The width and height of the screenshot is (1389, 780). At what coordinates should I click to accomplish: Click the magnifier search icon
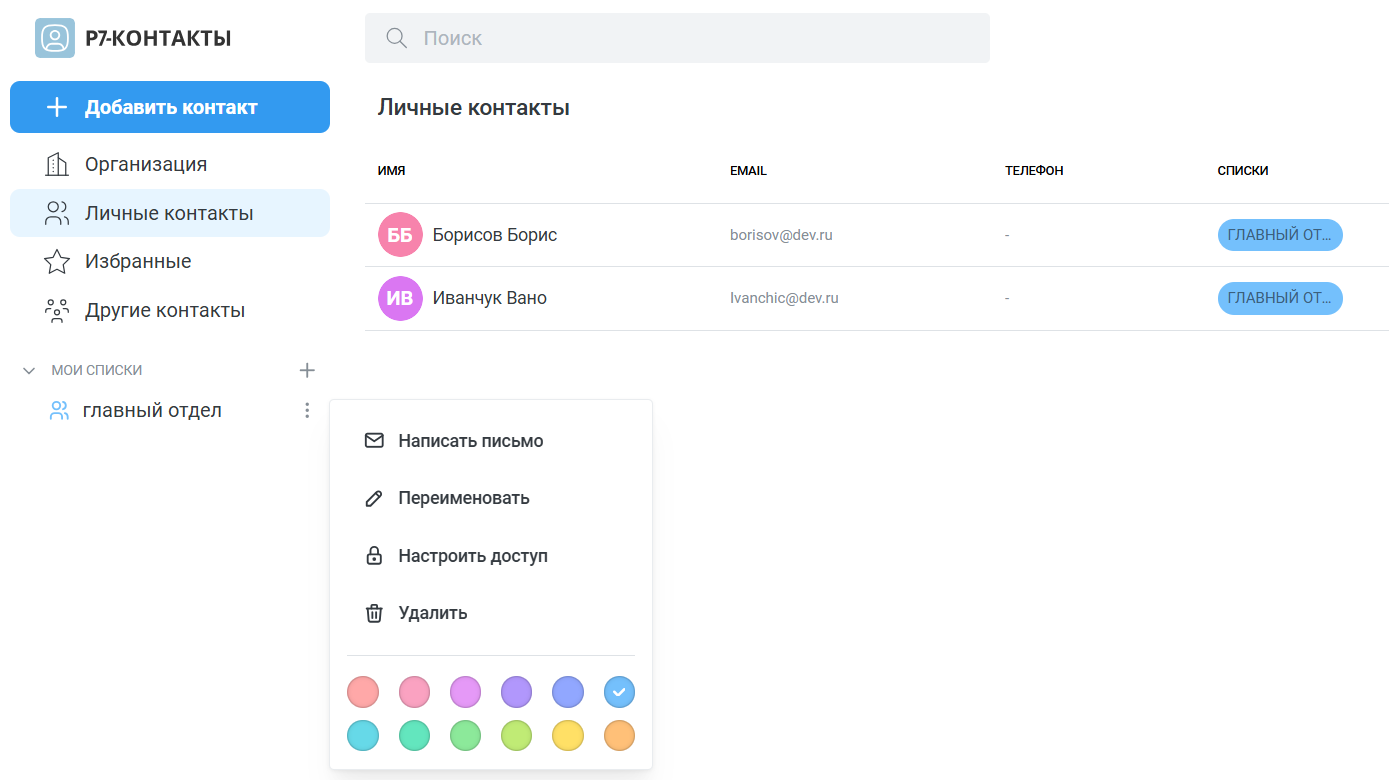(x=396, y=38)
